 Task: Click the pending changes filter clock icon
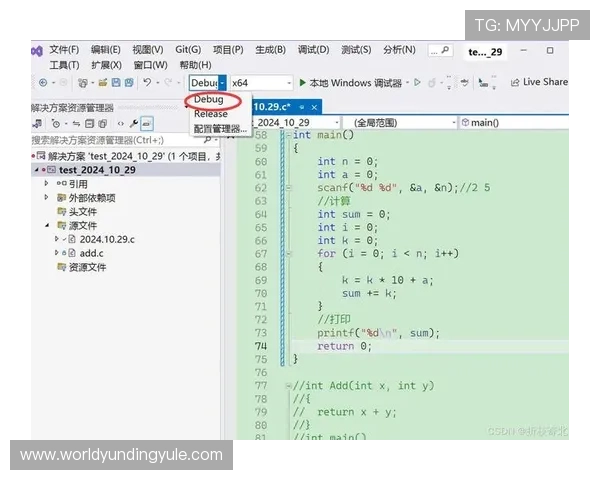pos(56,124)
